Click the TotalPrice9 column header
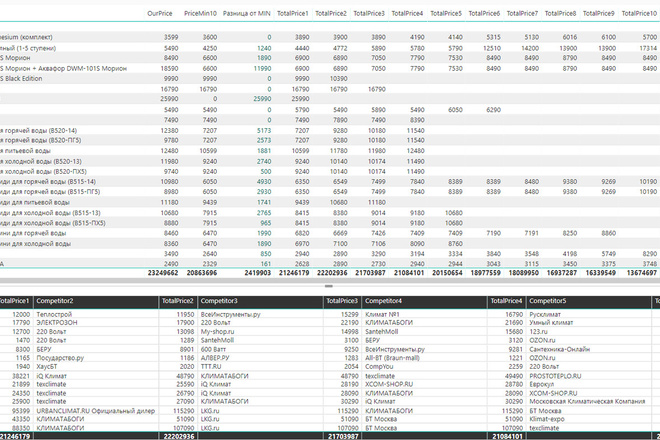This screenshot has width=660, height=440. (x=599, y=13)
